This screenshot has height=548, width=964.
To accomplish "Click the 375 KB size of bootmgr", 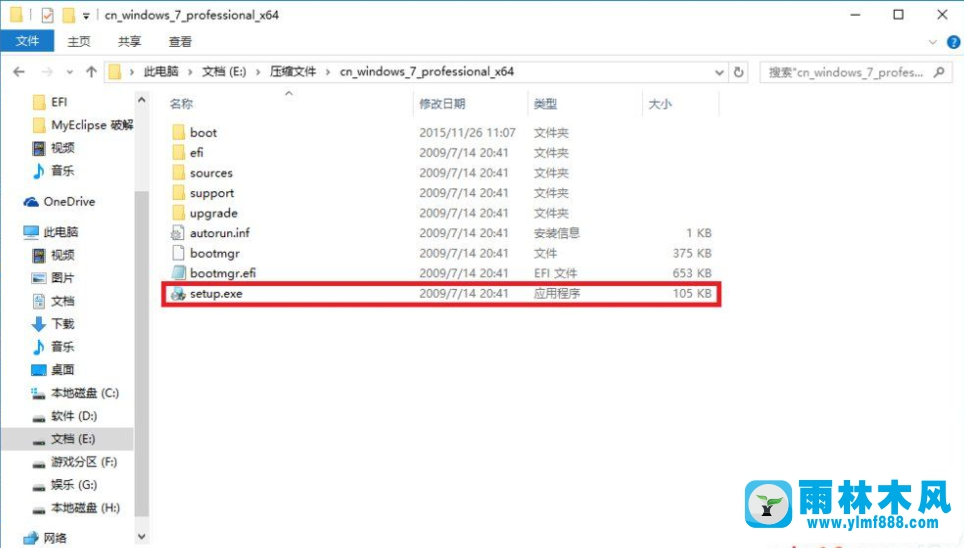I will point(692,253).
